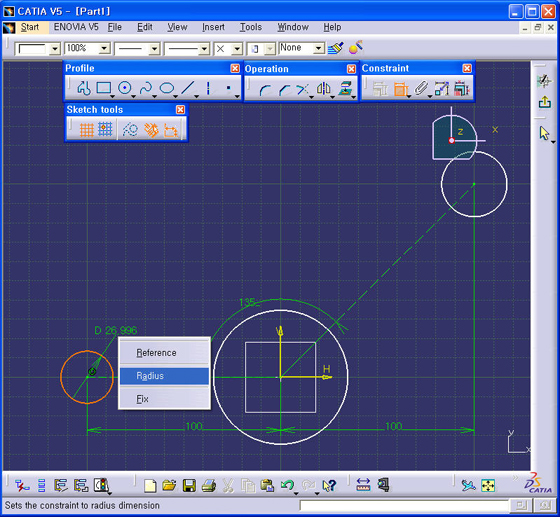The height and width of the screenshot is (517, 560).
Task: Open the ENOVIA V5 menu
Action: 76,27
